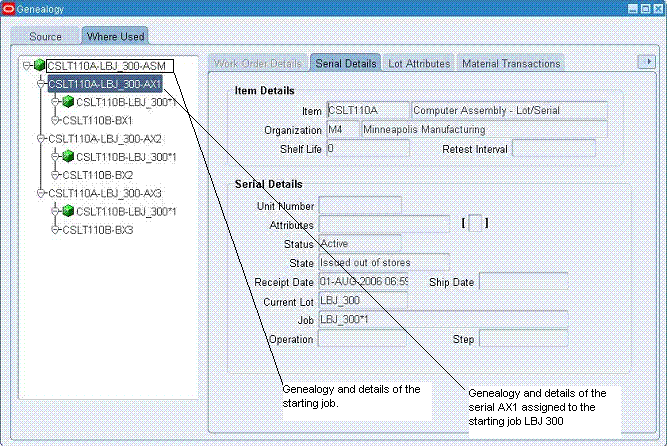Screen dimensions: 667x446
Task: Click the Job field LBJ_300*1
Action: (x=443, y=320)
